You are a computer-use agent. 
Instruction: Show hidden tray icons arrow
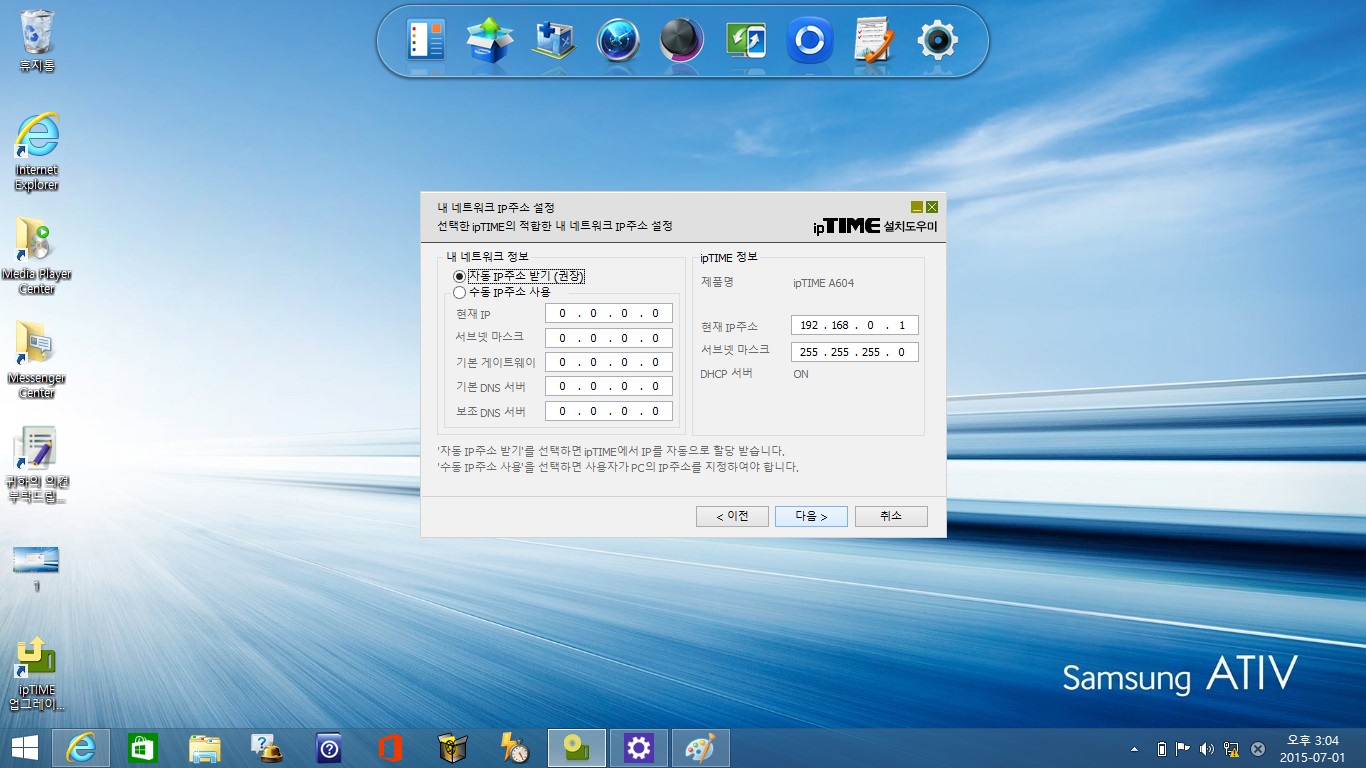point(1134,749)
